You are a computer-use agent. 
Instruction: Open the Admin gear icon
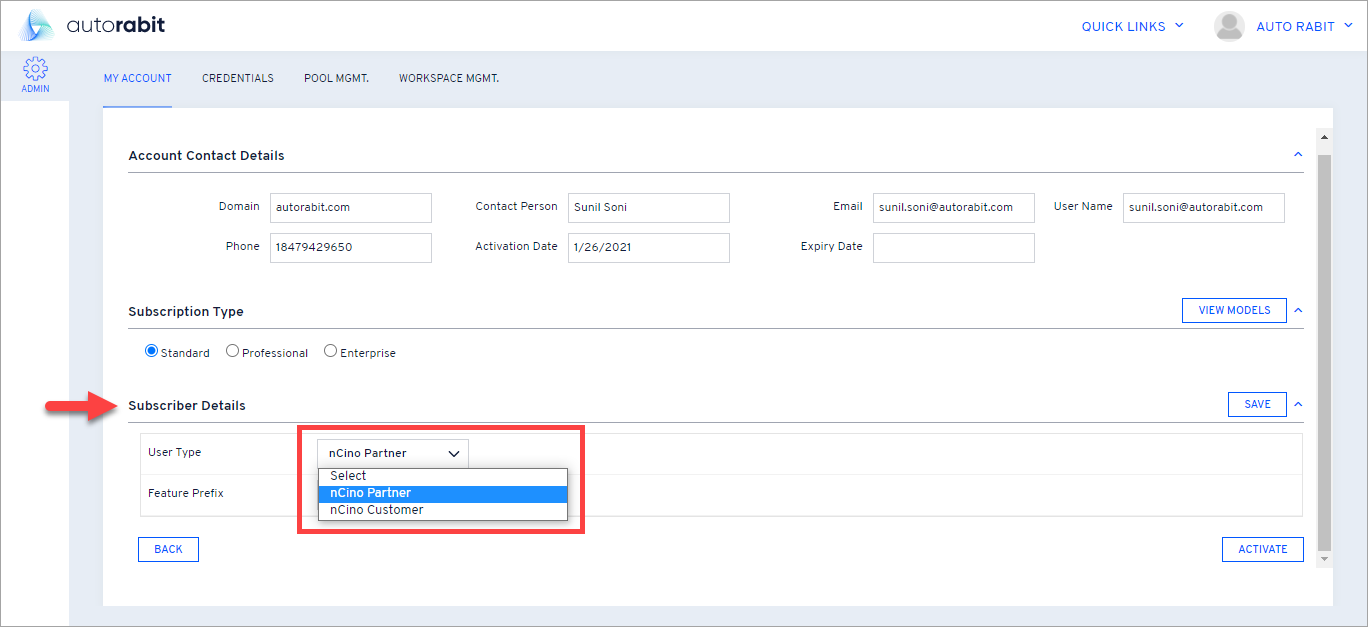[35, 70]
